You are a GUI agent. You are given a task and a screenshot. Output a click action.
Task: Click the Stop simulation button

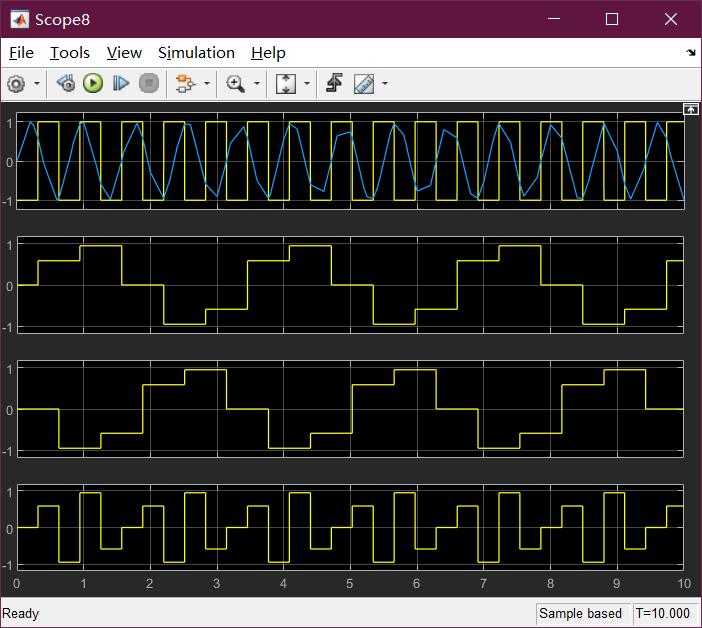149,84
